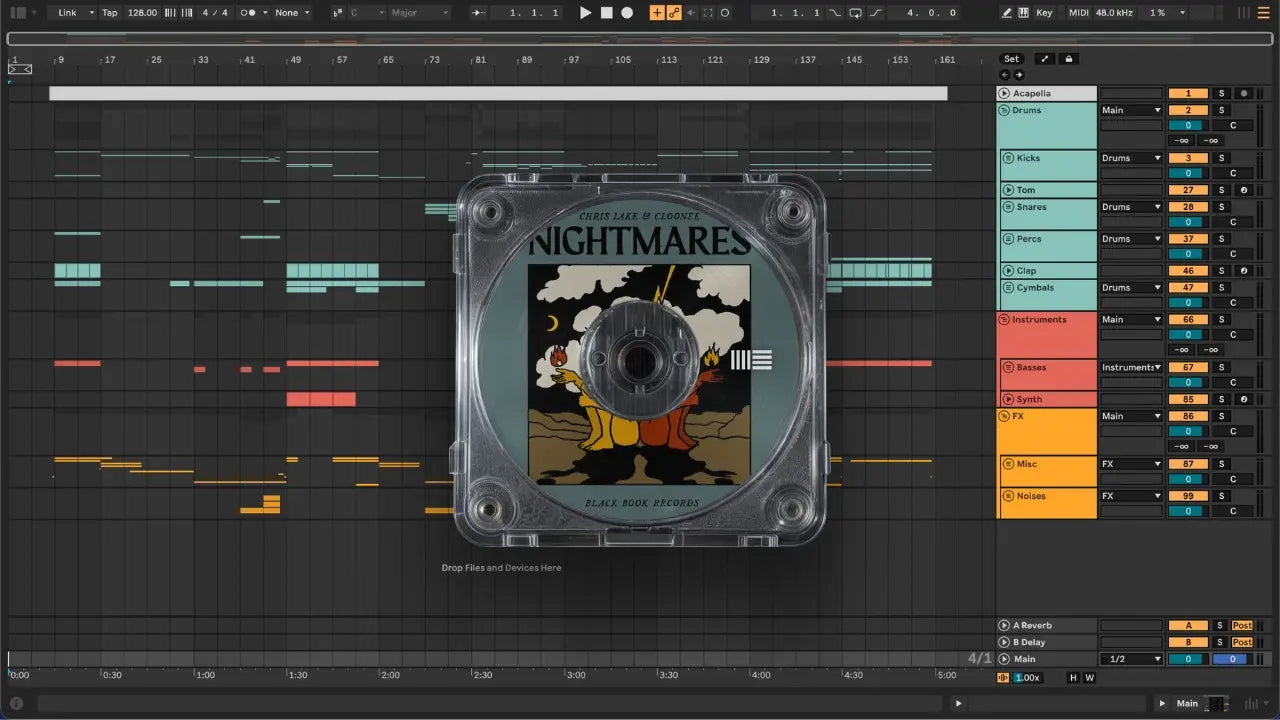Click the Capture MIDI icon
Viewport: 1280px width, 720px height.
coord(708,13)
